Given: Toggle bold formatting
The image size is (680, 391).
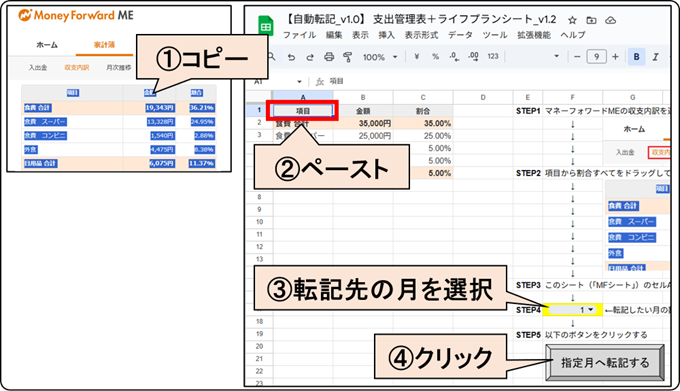Looking at the screenshot, I should 636,57.
